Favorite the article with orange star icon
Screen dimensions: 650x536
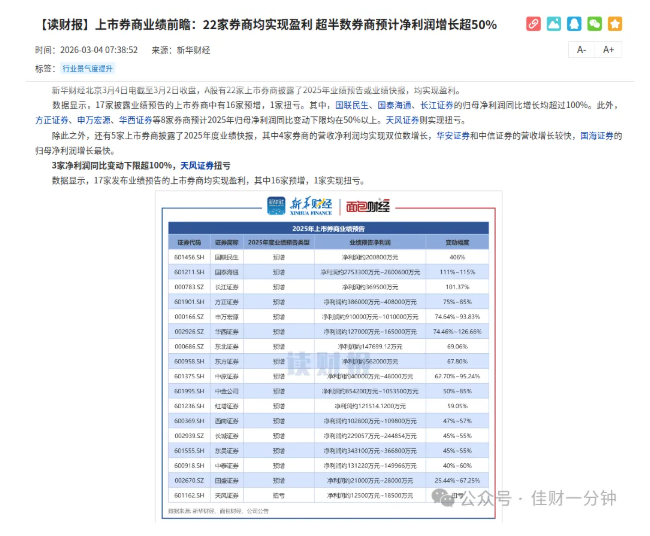click(615, 24)
